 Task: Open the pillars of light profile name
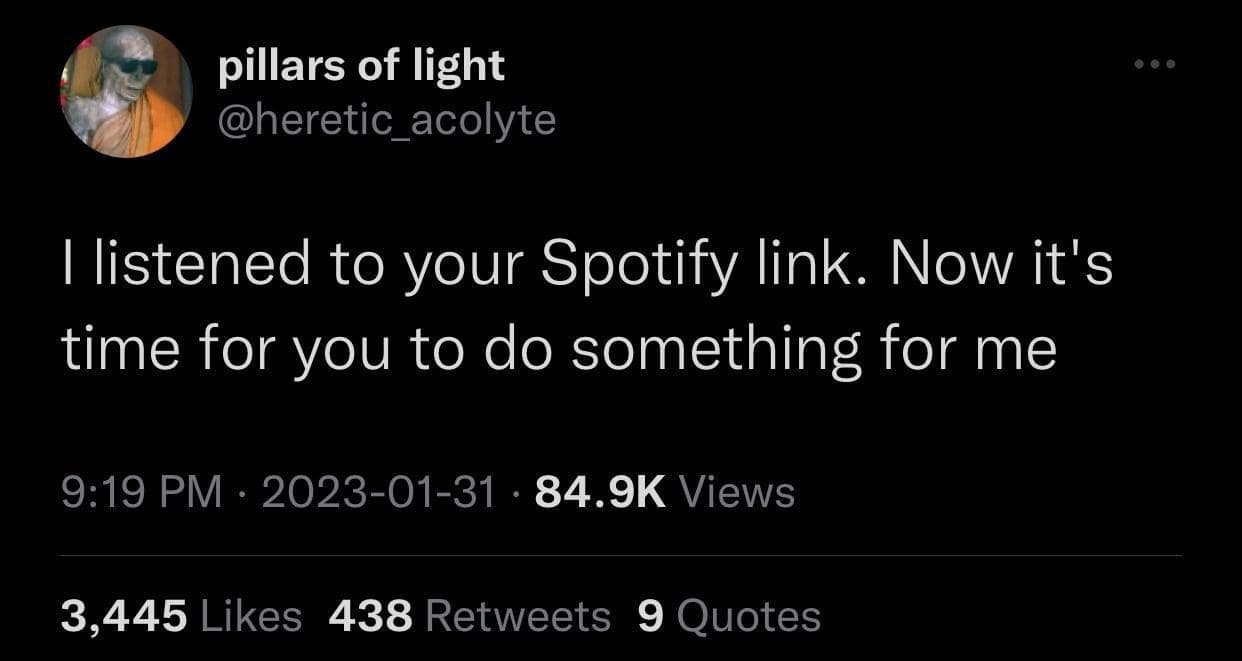(x=361, y=66)
